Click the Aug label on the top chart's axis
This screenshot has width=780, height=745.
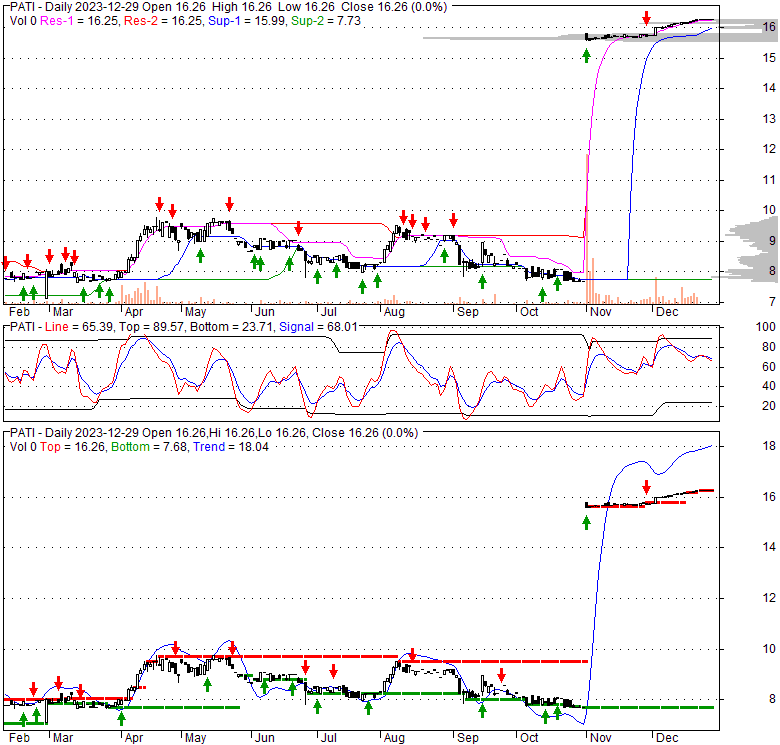click(x=394, y=312)
